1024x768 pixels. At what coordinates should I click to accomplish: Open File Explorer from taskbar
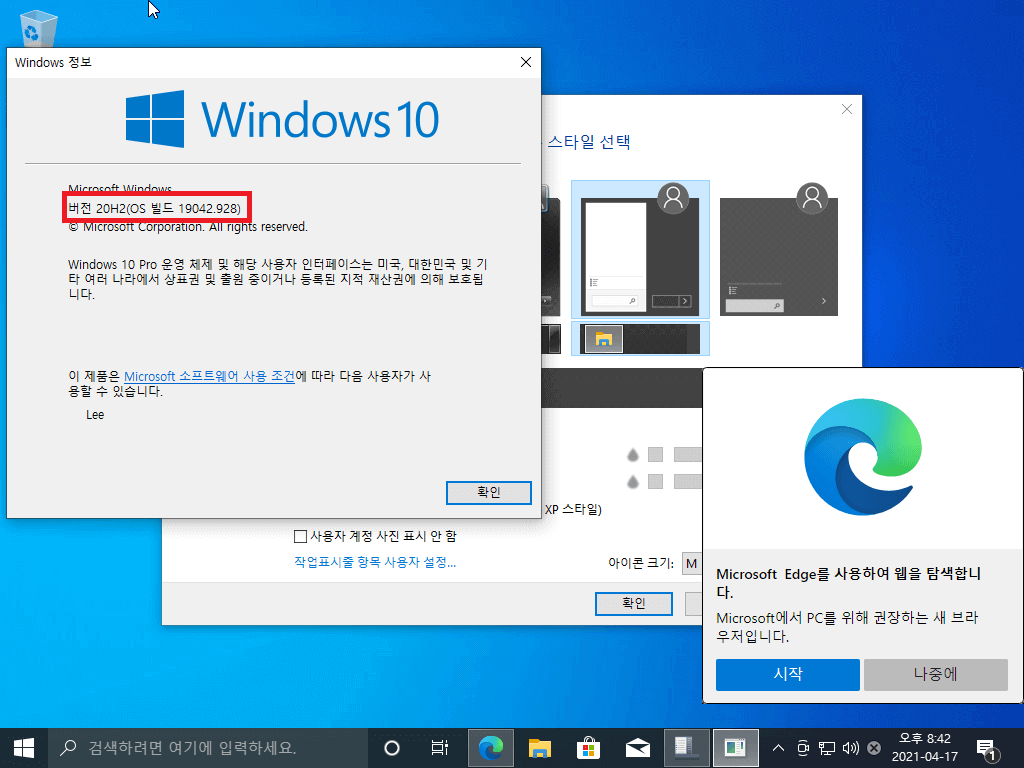pos(539,748)
